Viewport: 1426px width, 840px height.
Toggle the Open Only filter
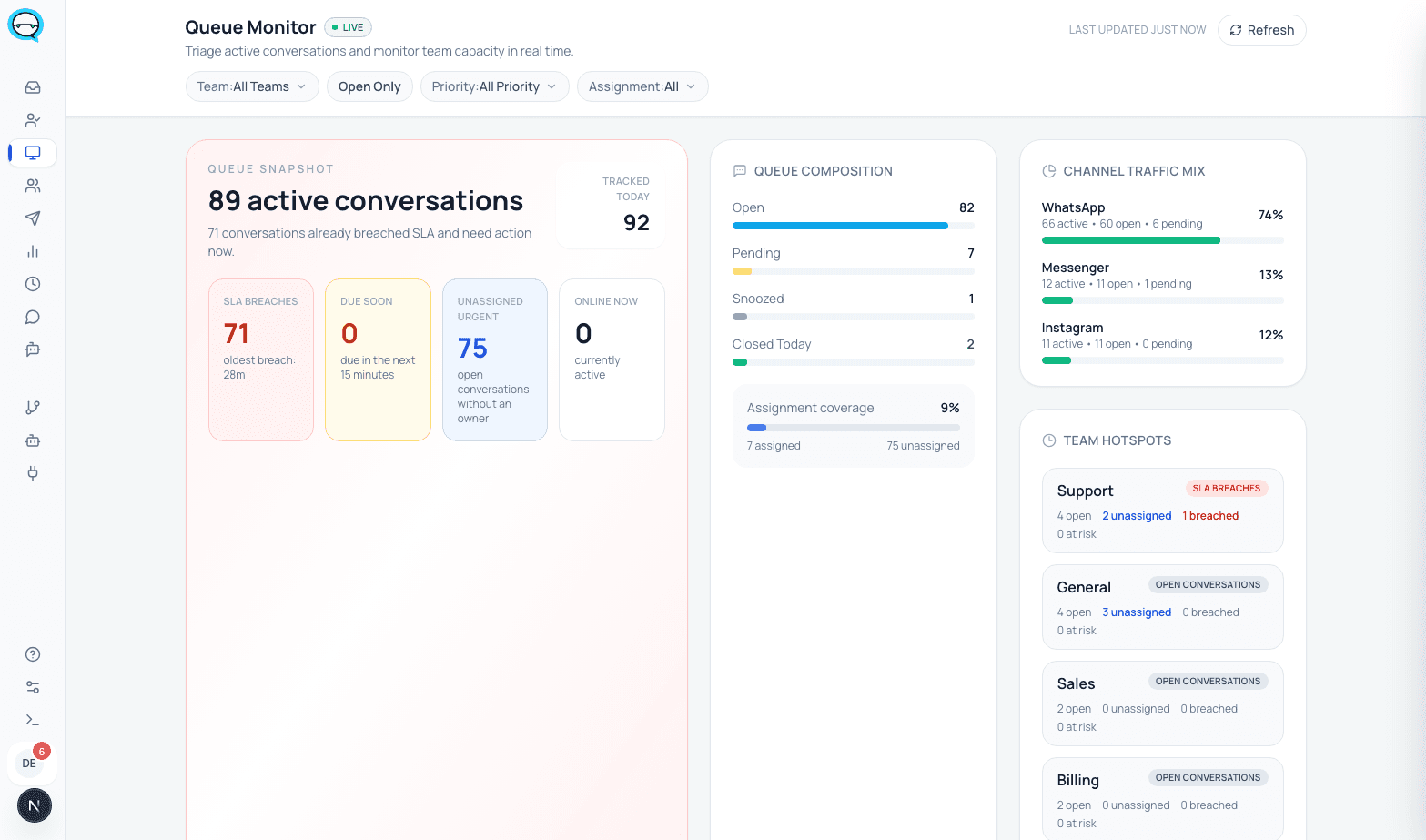(x=369, y=86)
